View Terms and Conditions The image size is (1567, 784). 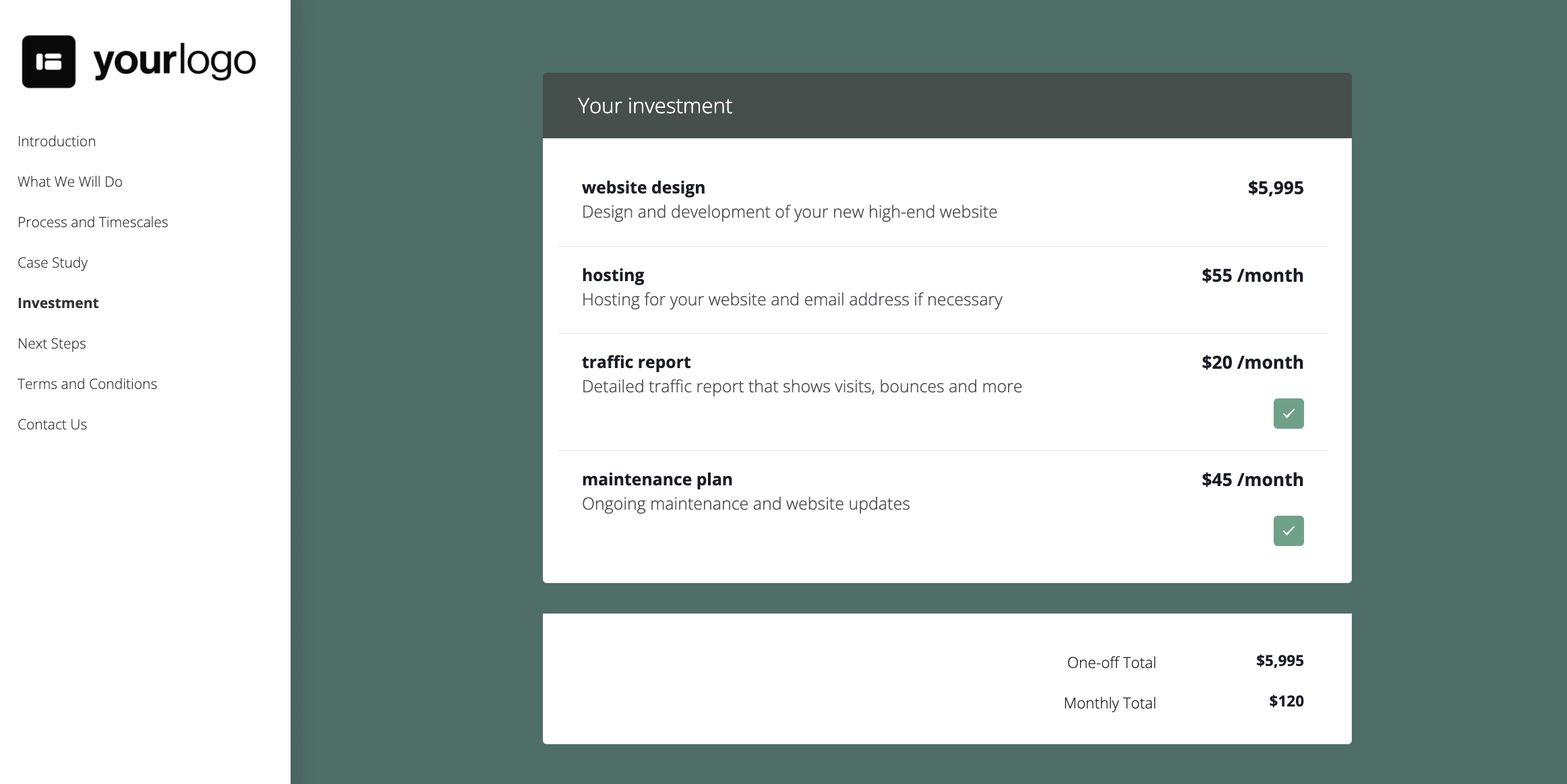click(88, 384)
